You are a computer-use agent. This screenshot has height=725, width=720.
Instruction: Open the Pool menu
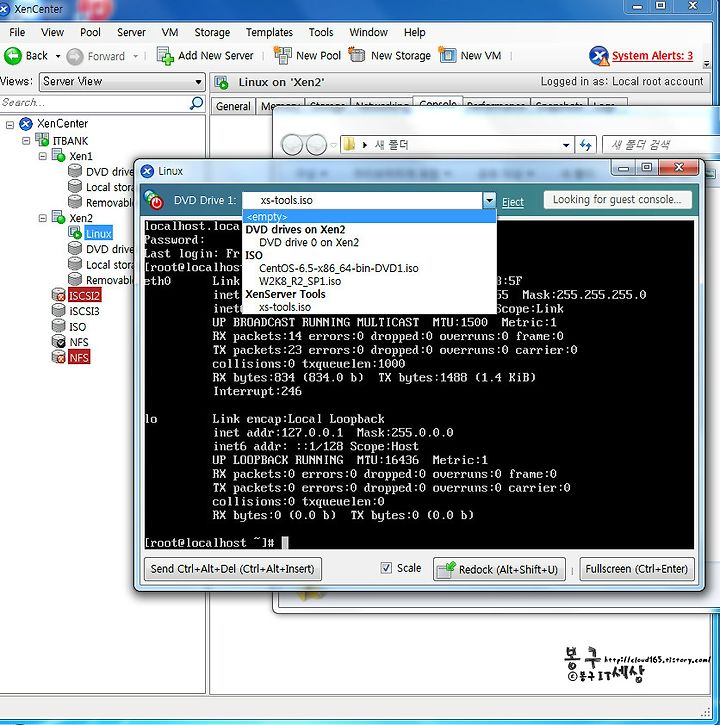[90, 32]
